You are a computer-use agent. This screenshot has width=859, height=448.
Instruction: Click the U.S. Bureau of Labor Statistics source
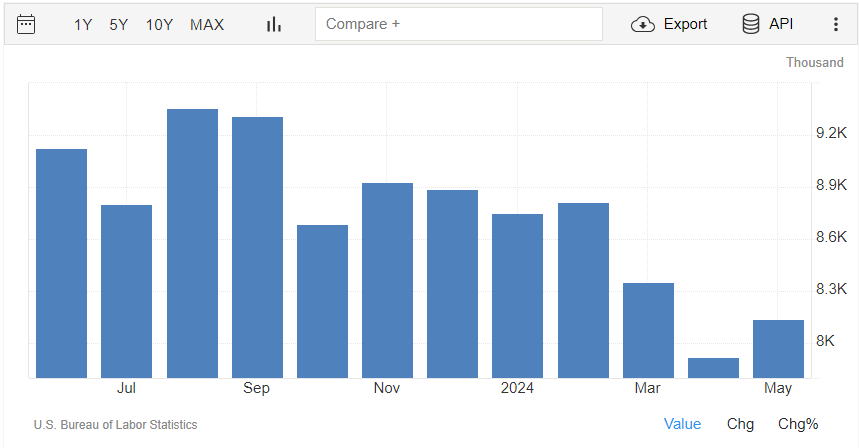click(116, 425)
